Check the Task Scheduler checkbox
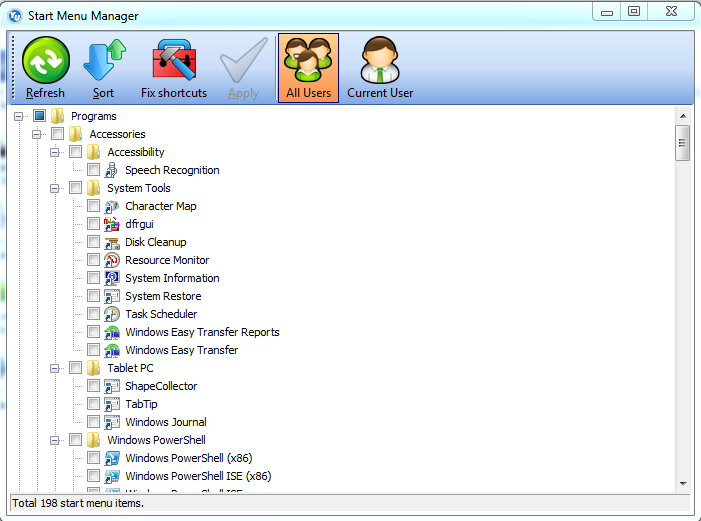 [x=93, y=313]
